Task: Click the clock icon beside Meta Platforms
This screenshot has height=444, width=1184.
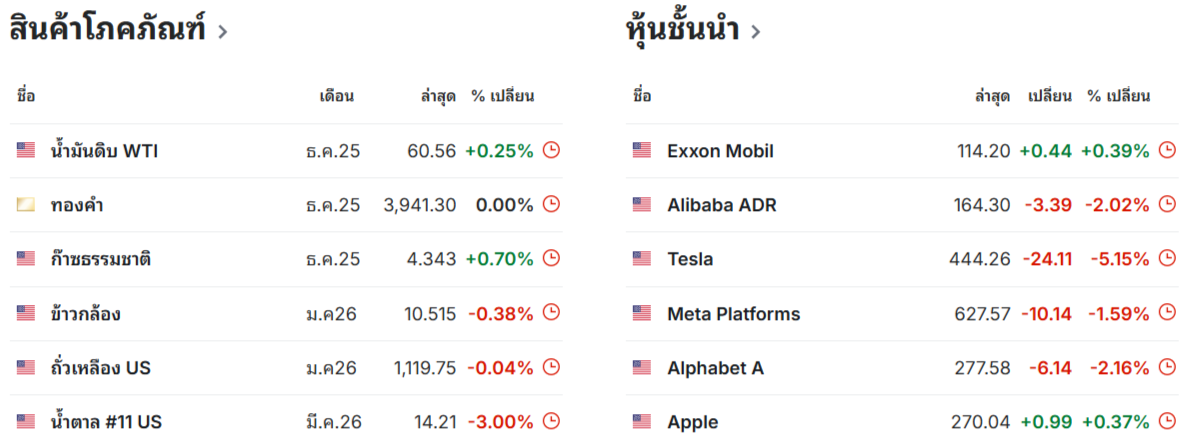Action: coord(1167,313)
